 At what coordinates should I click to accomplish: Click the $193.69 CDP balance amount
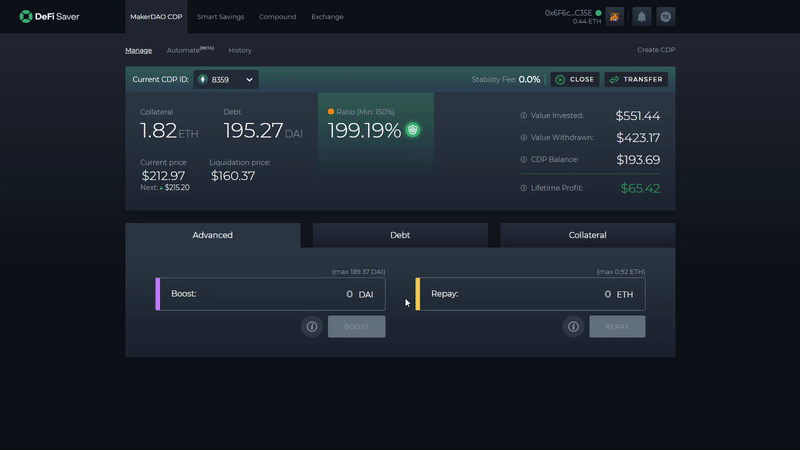click(638, 160)
